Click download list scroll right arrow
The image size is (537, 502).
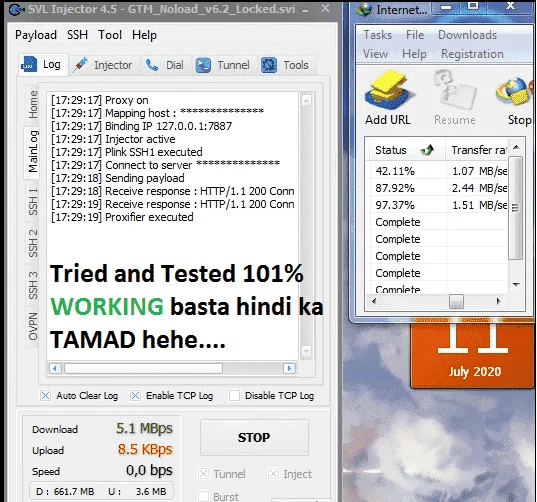[499, 301]
